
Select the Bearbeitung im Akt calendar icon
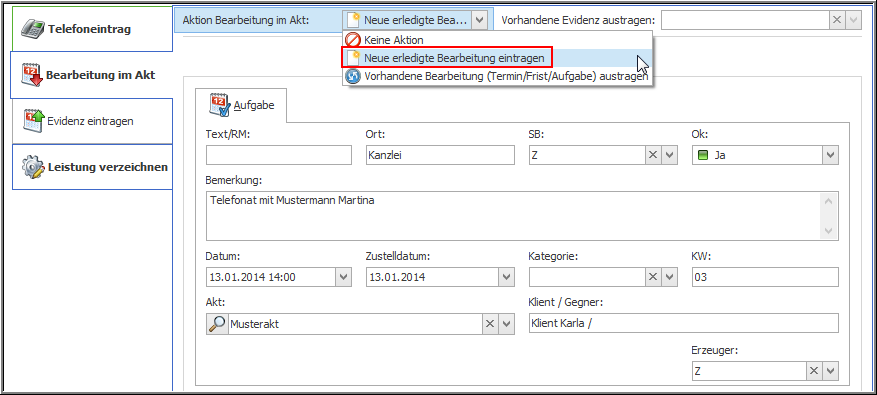(x=32, y=75)
